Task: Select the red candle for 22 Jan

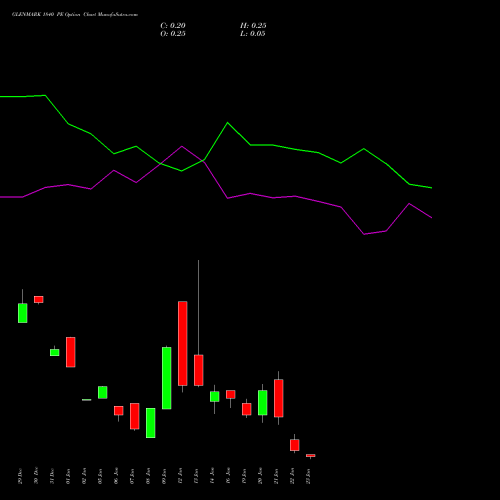Action: (x=295, y=445)
